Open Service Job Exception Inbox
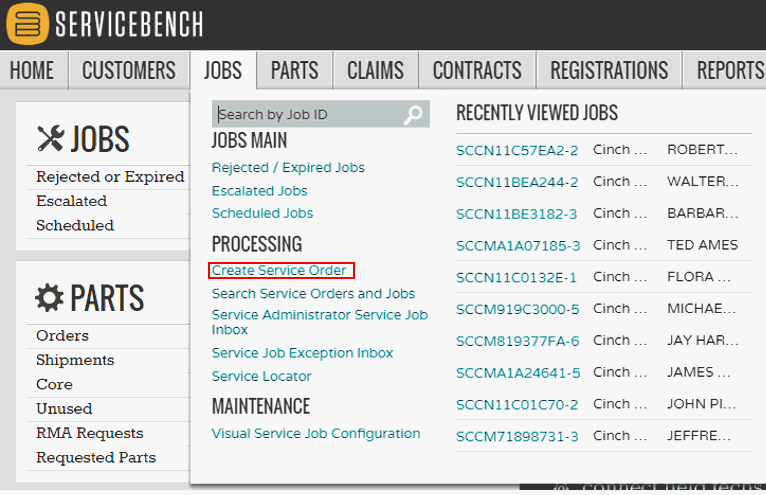The width and height of the screenshot is (766, 495). click(302, 353)
